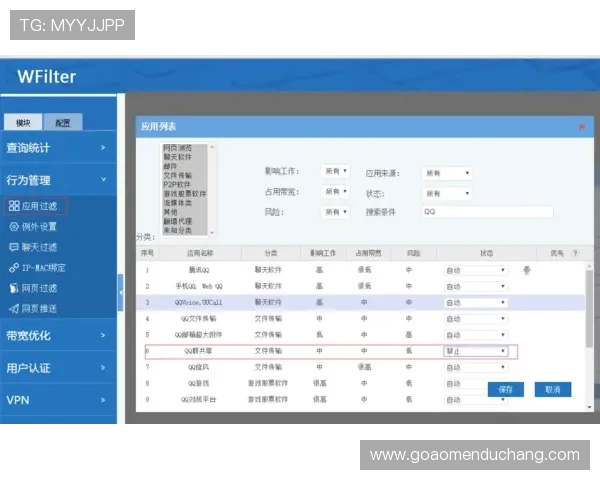Click the 搜索条件 input containing QQ
This screenshot has width=600, height=480.
click(x=487, y=212)
